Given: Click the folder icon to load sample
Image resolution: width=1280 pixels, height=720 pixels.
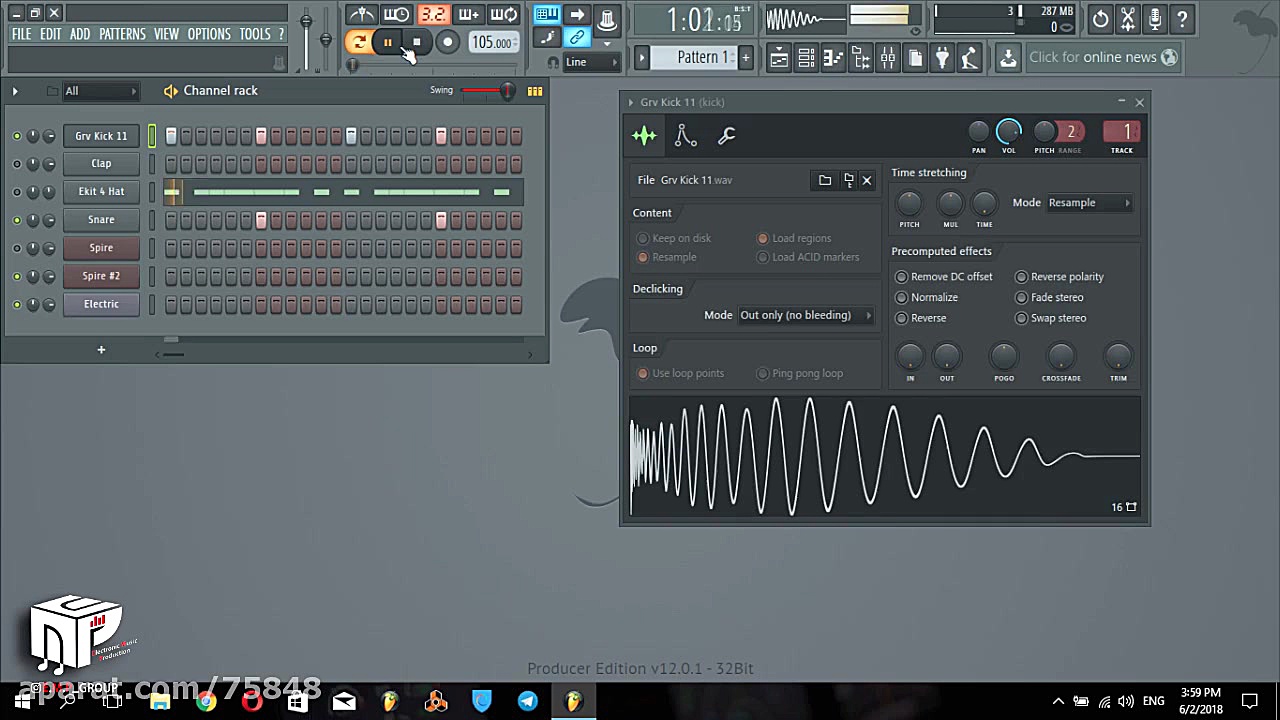Looking at the screenshot, I should pos(825,180).
